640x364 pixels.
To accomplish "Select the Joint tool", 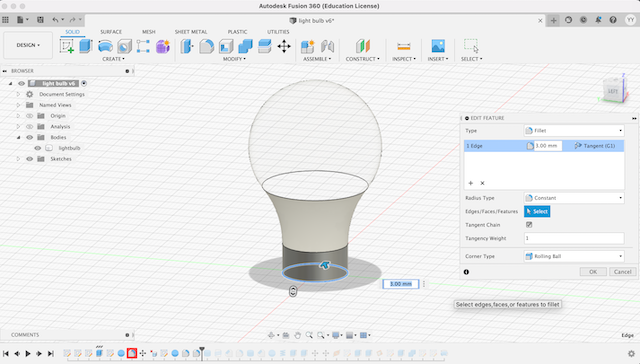I will (x=327, y=46).
